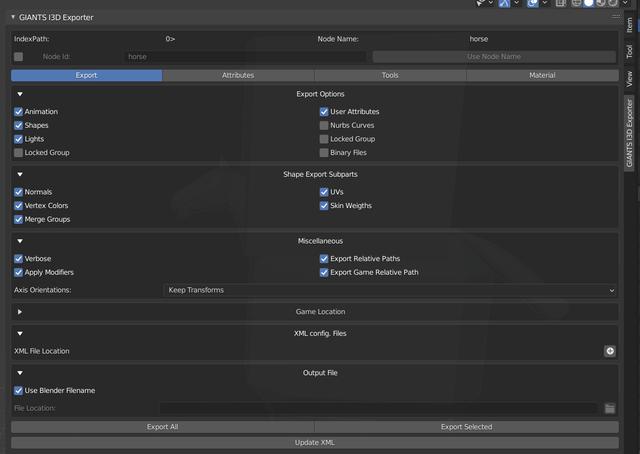This screenshot has width=640, height=454.
Task: Switch to the Tools tab
Action: pyautogui.click(x=390, y=75)
